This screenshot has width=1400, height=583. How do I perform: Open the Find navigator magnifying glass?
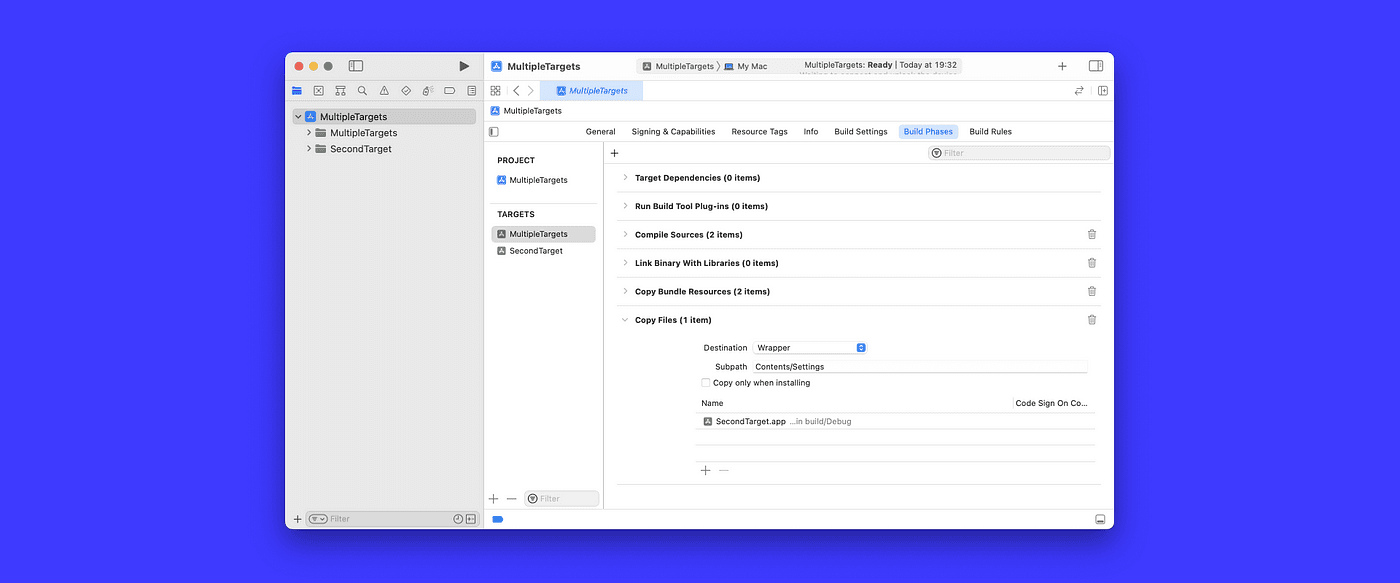click(362, 90)
